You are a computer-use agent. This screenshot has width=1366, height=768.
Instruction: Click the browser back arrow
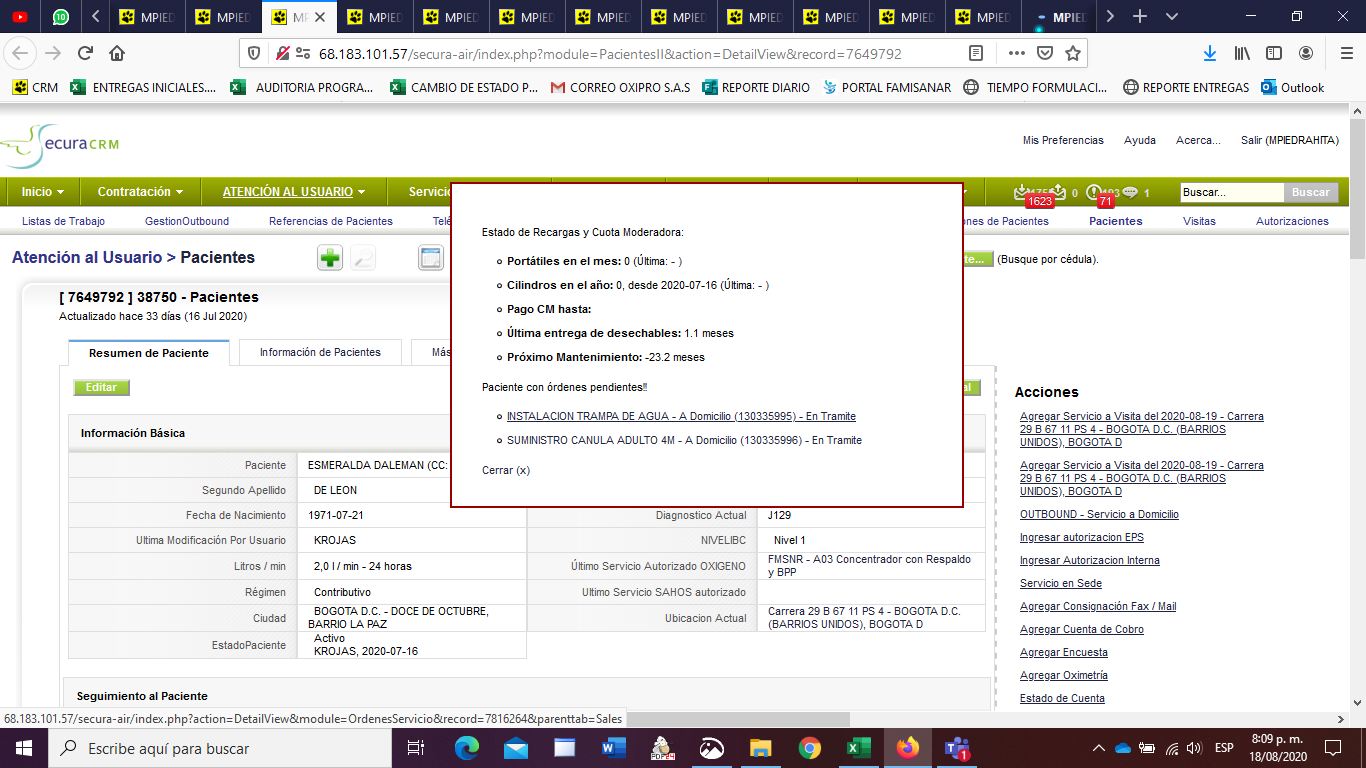pos(21,53)
